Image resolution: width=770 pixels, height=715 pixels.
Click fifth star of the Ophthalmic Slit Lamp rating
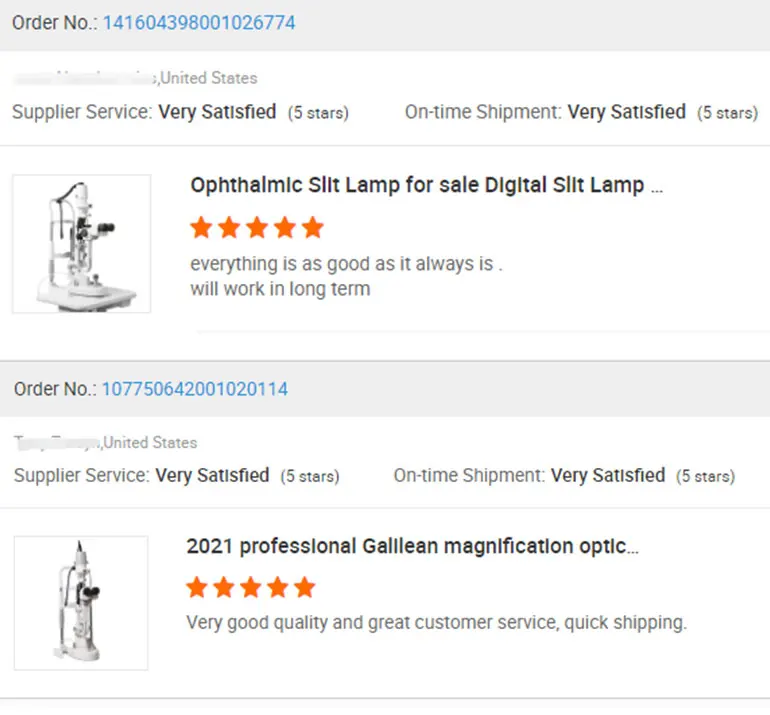pyautogui.click(x=313, y=228)
